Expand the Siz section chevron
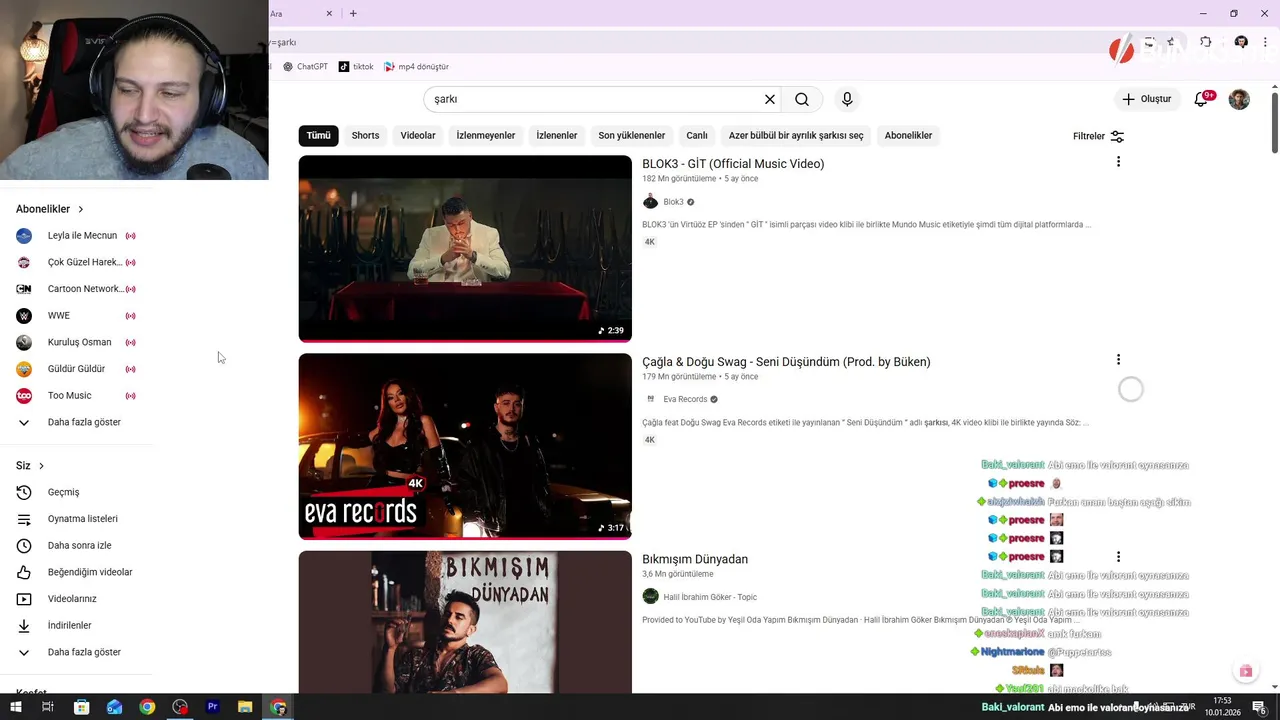Viewport: 1280px width, 720px height. point(41,466)
